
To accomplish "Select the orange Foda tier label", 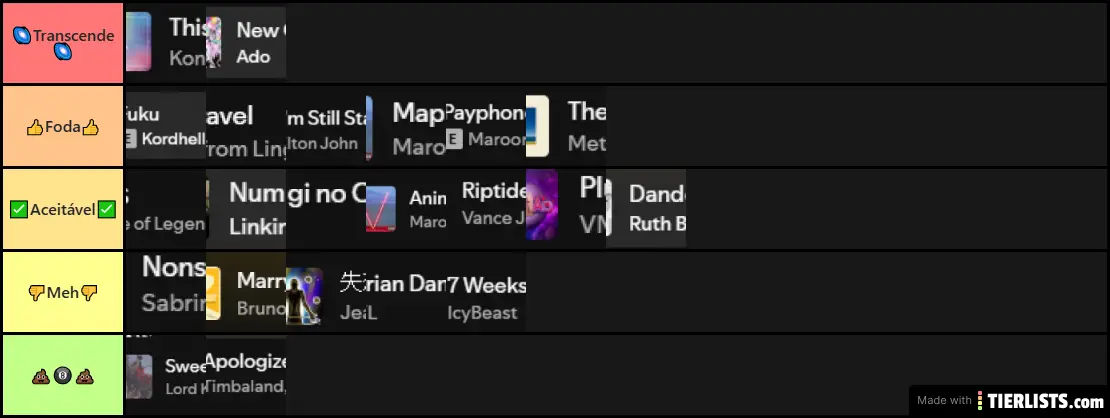I will (61, 127).
